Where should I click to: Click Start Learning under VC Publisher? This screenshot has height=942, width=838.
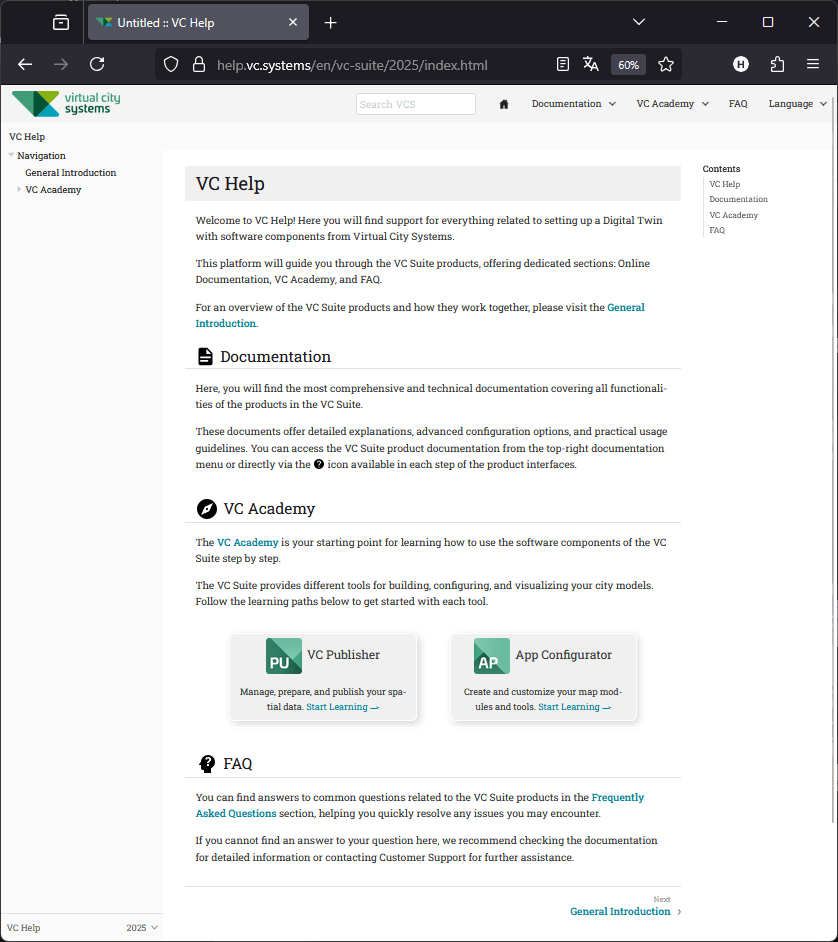(336, 706)
